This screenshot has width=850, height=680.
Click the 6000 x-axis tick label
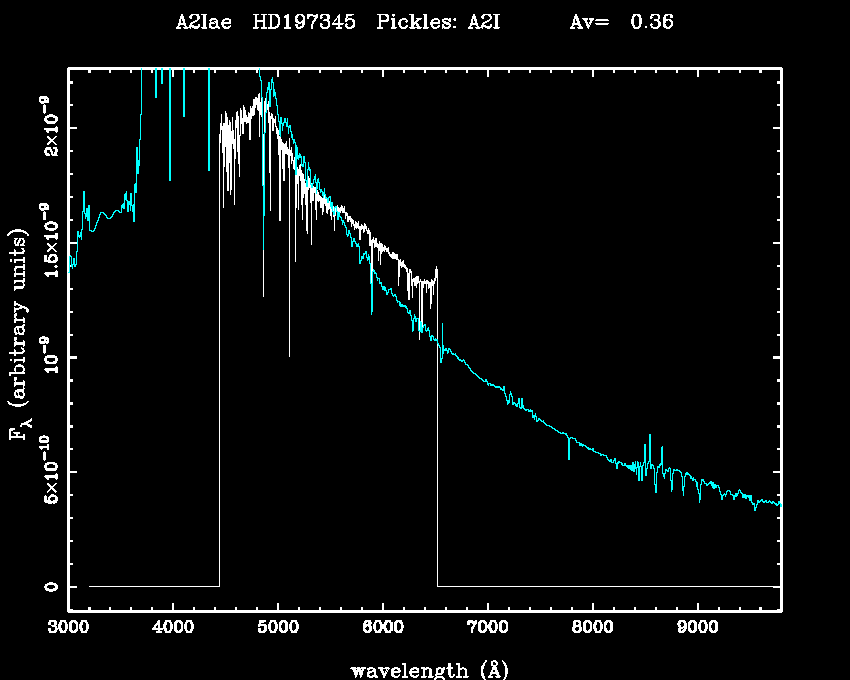pos(382,629)
